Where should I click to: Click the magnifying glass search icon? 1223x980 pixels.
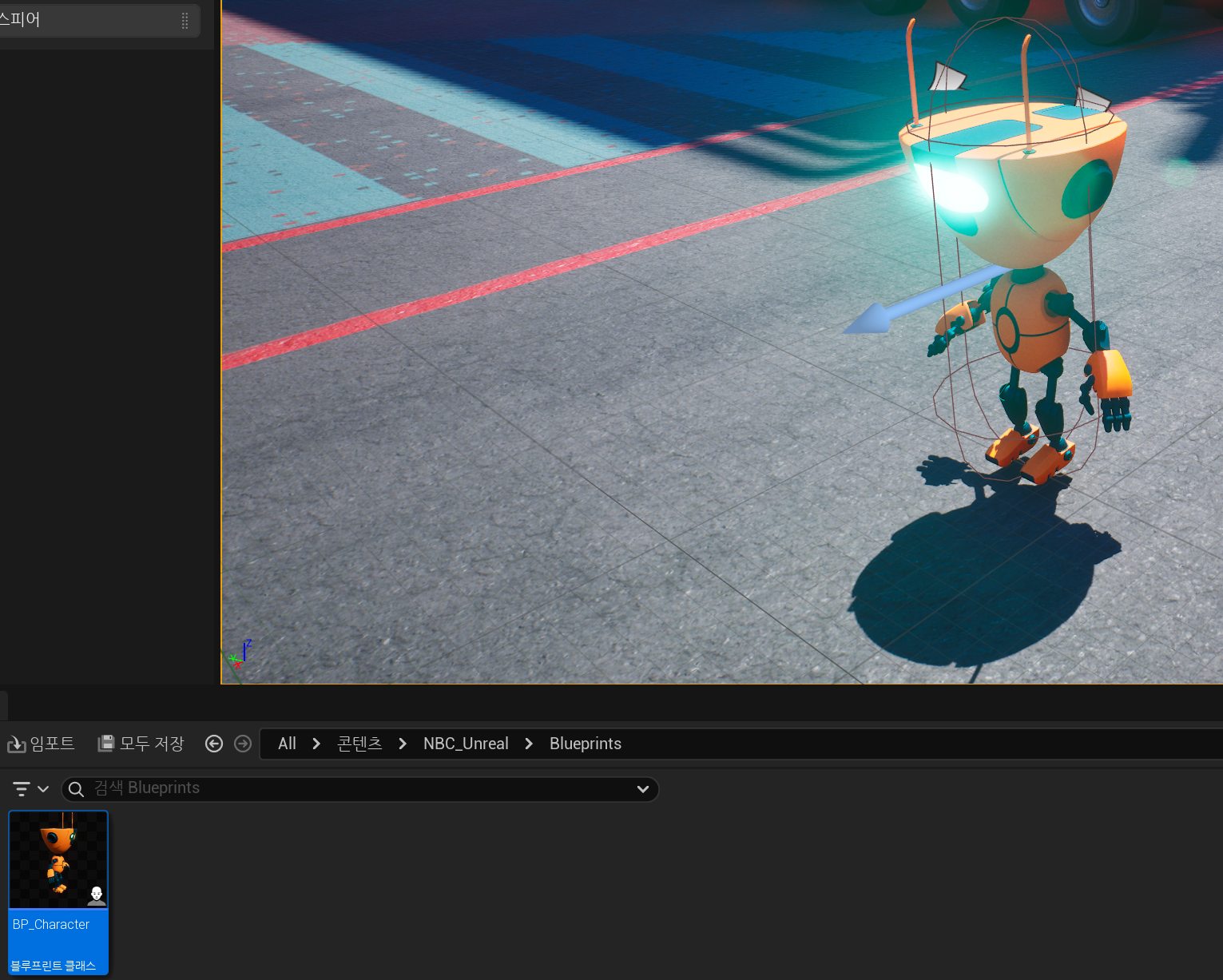tap(77, 789)
